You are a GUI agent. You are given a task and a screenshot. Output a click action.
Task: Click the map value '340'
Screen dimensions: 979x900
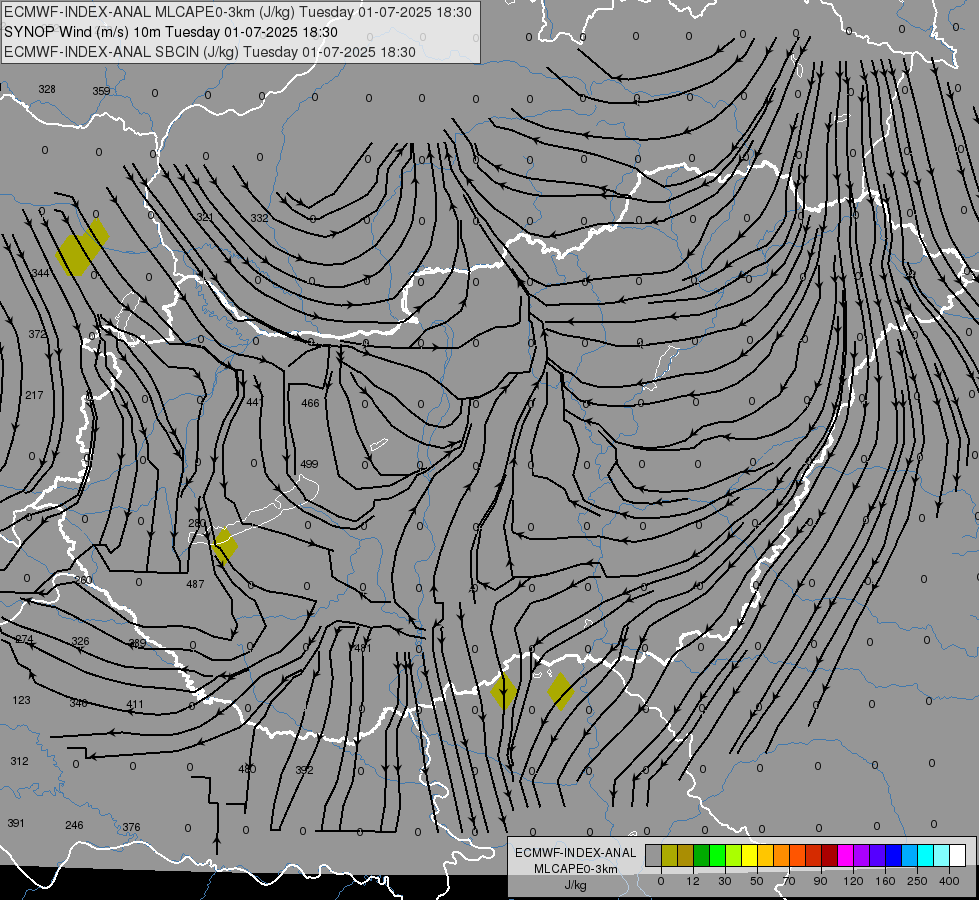78,703
